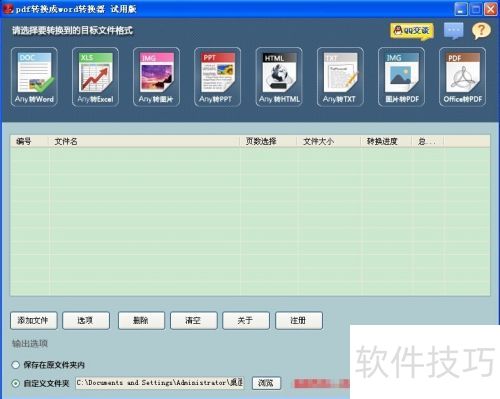Clear the list with 清空 button

(x=194, y=321)
